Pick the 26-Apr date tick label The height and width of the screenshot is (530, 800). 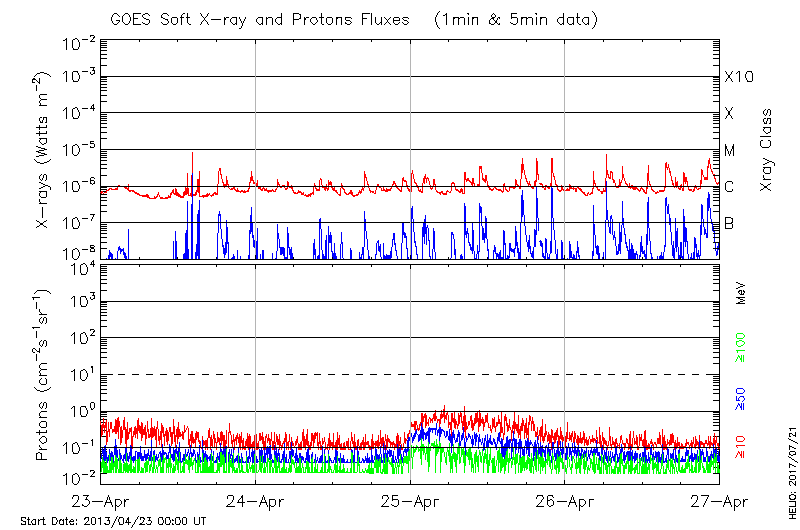coord(565,501)
